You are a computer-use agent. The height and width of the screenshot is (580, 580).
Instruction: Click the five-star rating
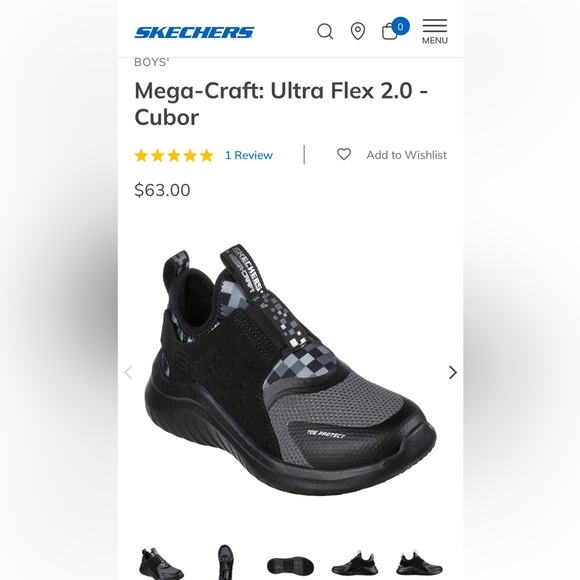click(174, 155)
